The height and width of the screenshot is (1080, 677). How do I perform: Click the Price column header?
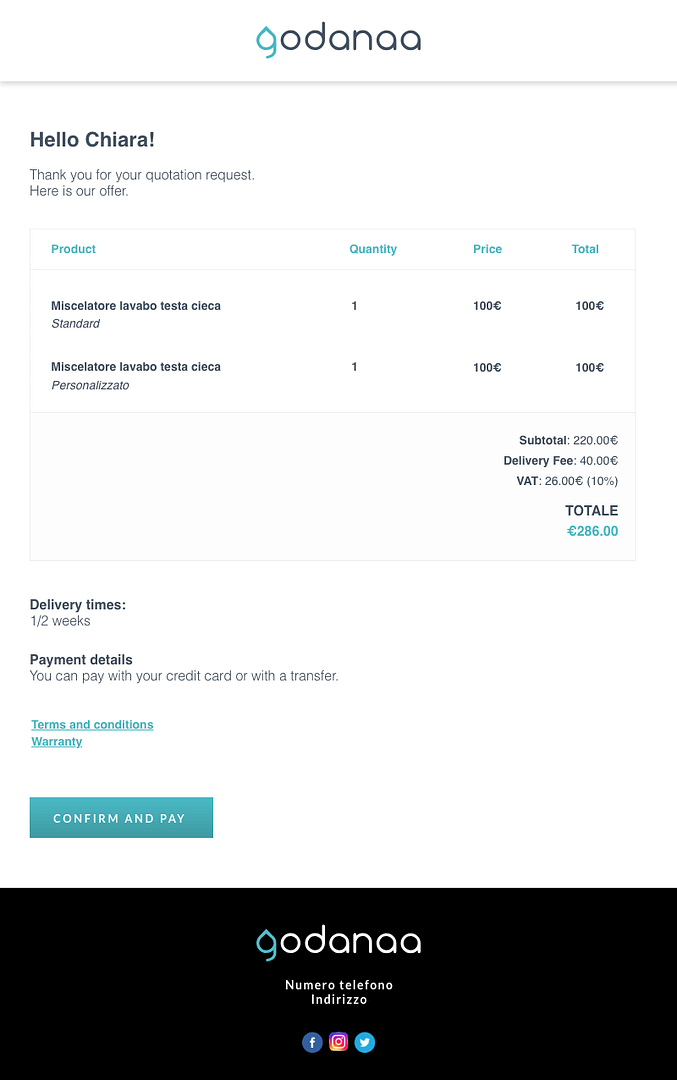(x=487, y=249)
